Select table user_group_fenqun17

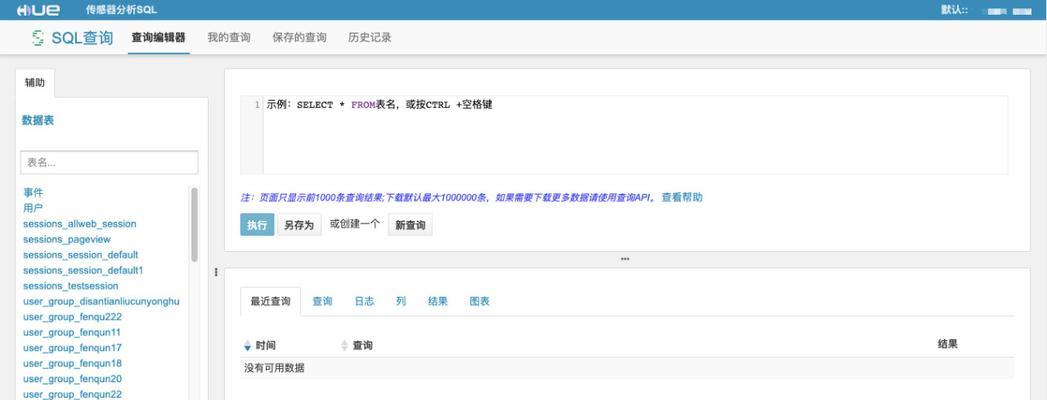point(72,348)
